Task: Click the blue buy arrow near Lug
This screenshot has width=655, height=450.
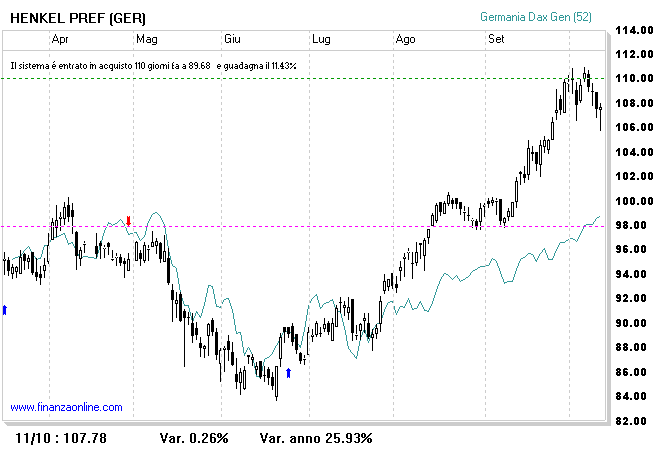Action: pyautogui.click(x=288, y=373)
